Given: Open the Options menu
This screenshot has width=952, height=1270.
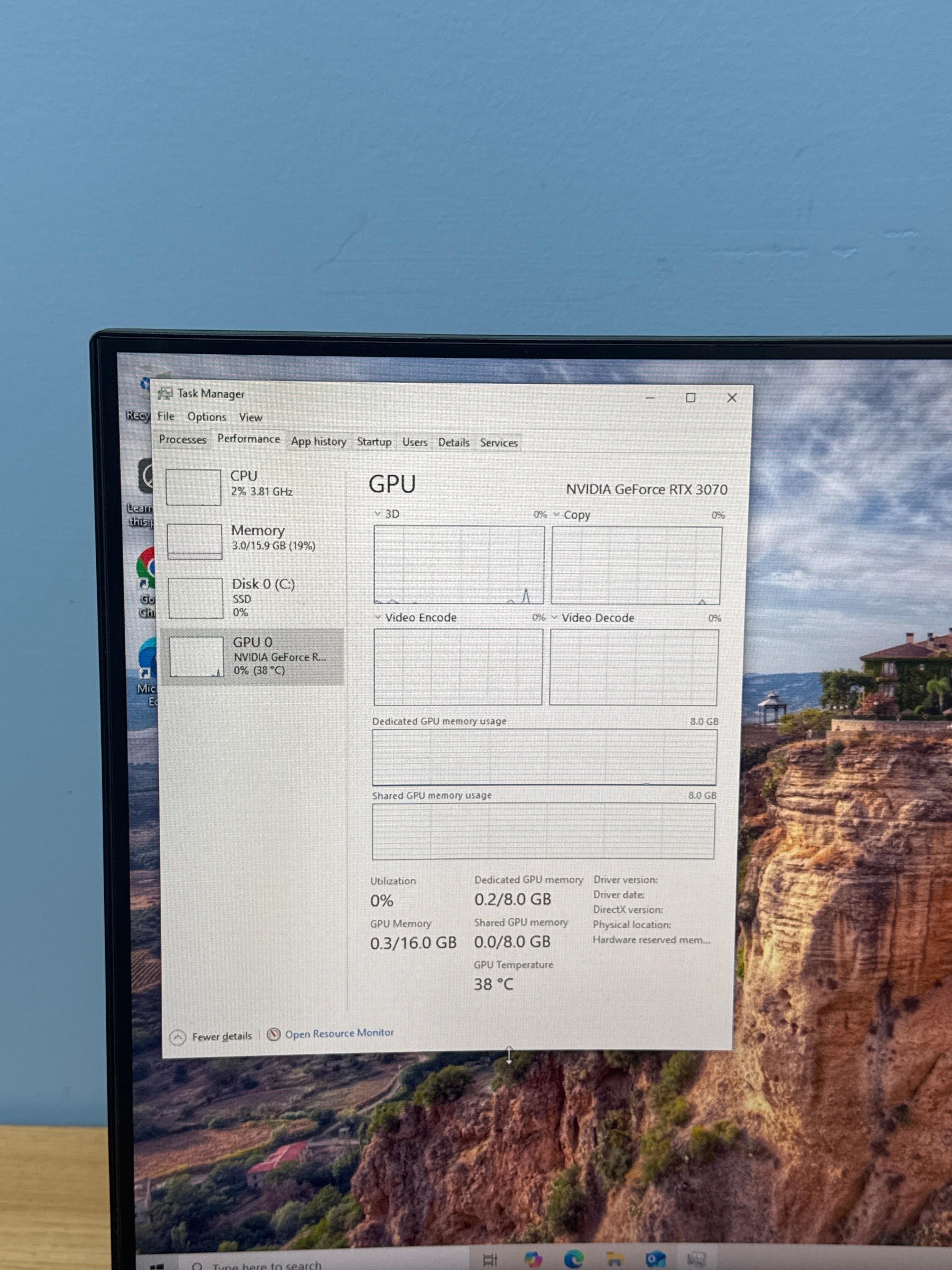Looking at the screenshot, I should click(x=207, y=417).
